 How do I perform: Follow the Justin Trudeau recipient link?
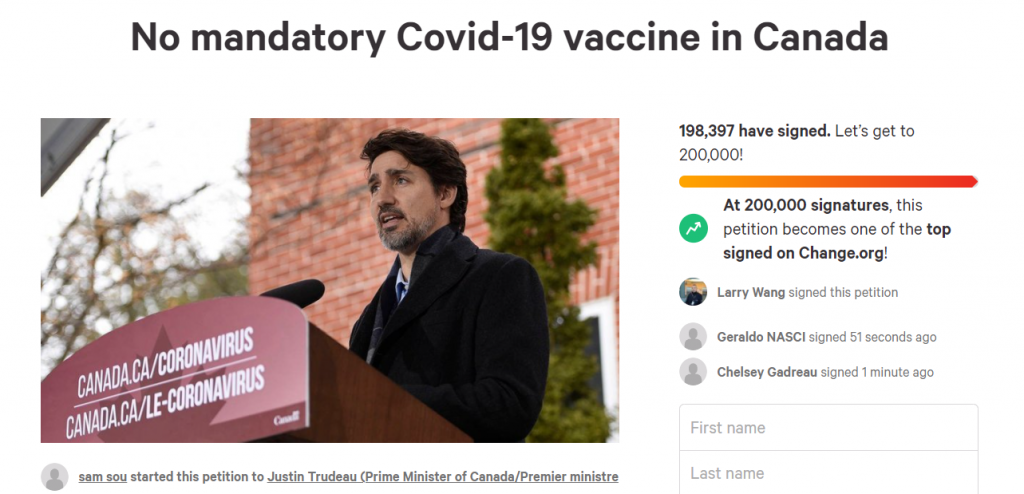(x=443, y=477)
